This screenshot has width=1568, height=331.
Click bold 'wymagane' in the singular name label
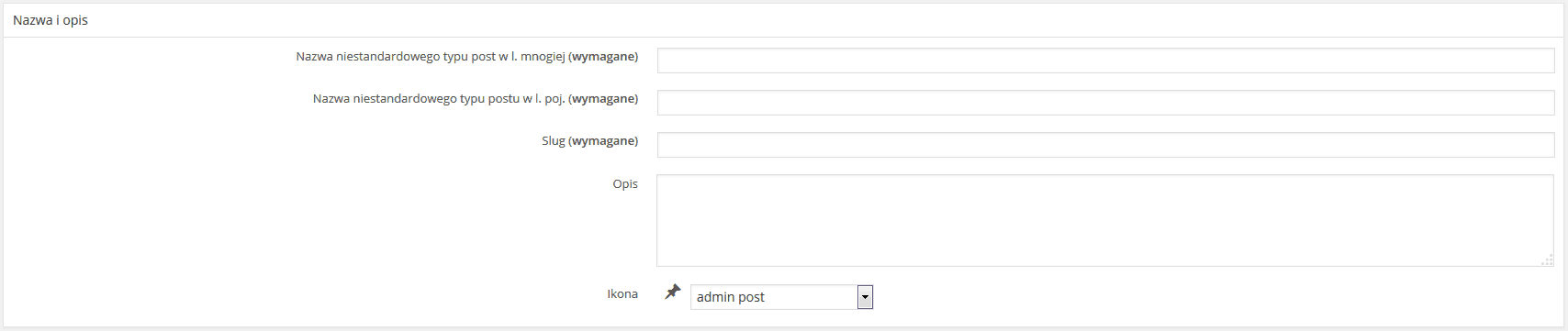[x=603, y=99]
